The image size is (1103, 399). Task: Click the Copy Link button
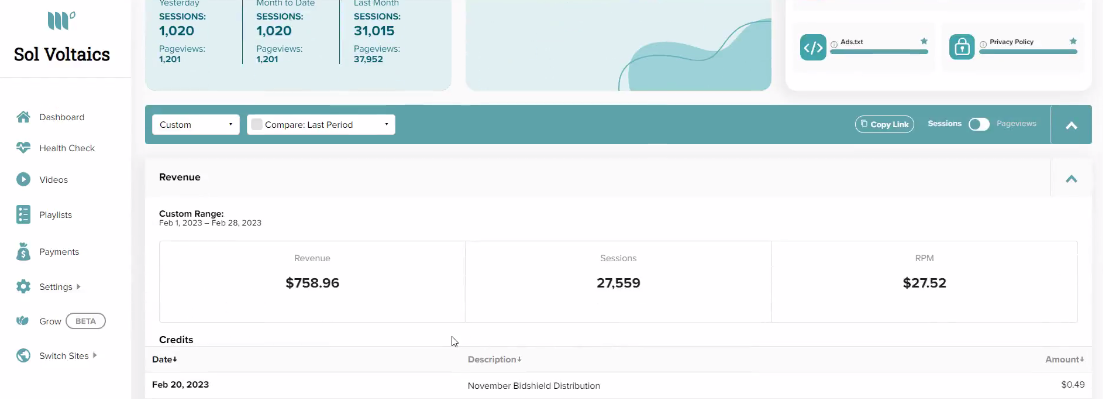[x=884, y=124]
